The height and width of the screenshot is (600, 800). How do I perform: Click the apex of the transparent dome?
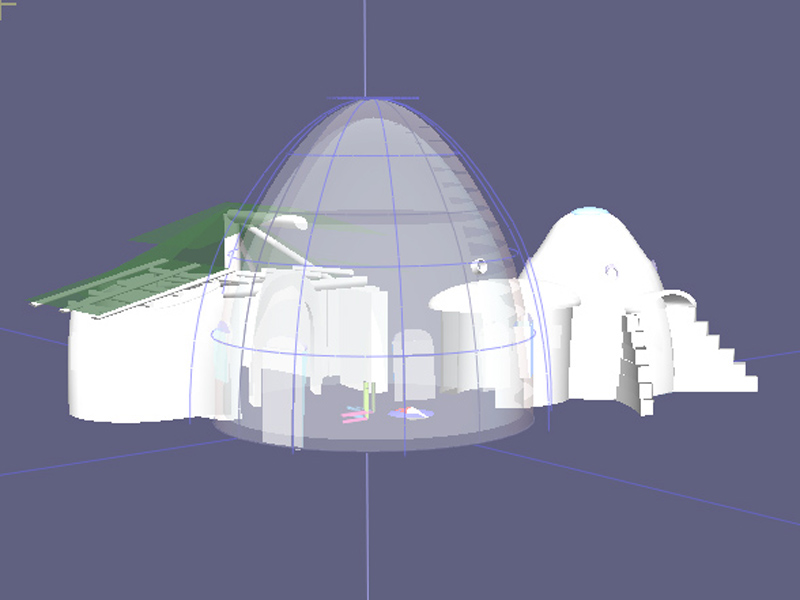point(371,99)
